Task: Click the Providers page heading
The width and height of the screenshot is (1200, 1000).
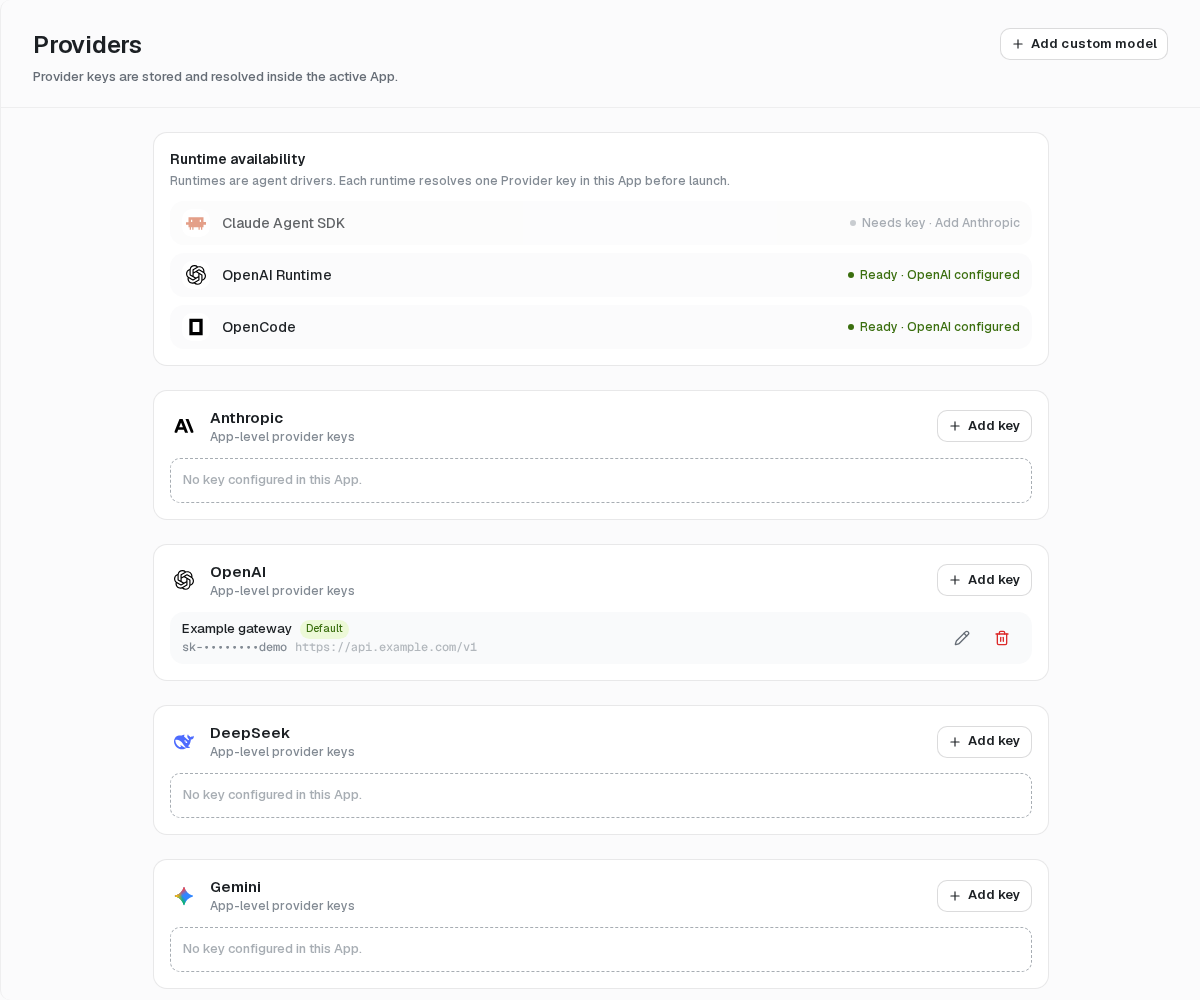Action: (87, 45)
